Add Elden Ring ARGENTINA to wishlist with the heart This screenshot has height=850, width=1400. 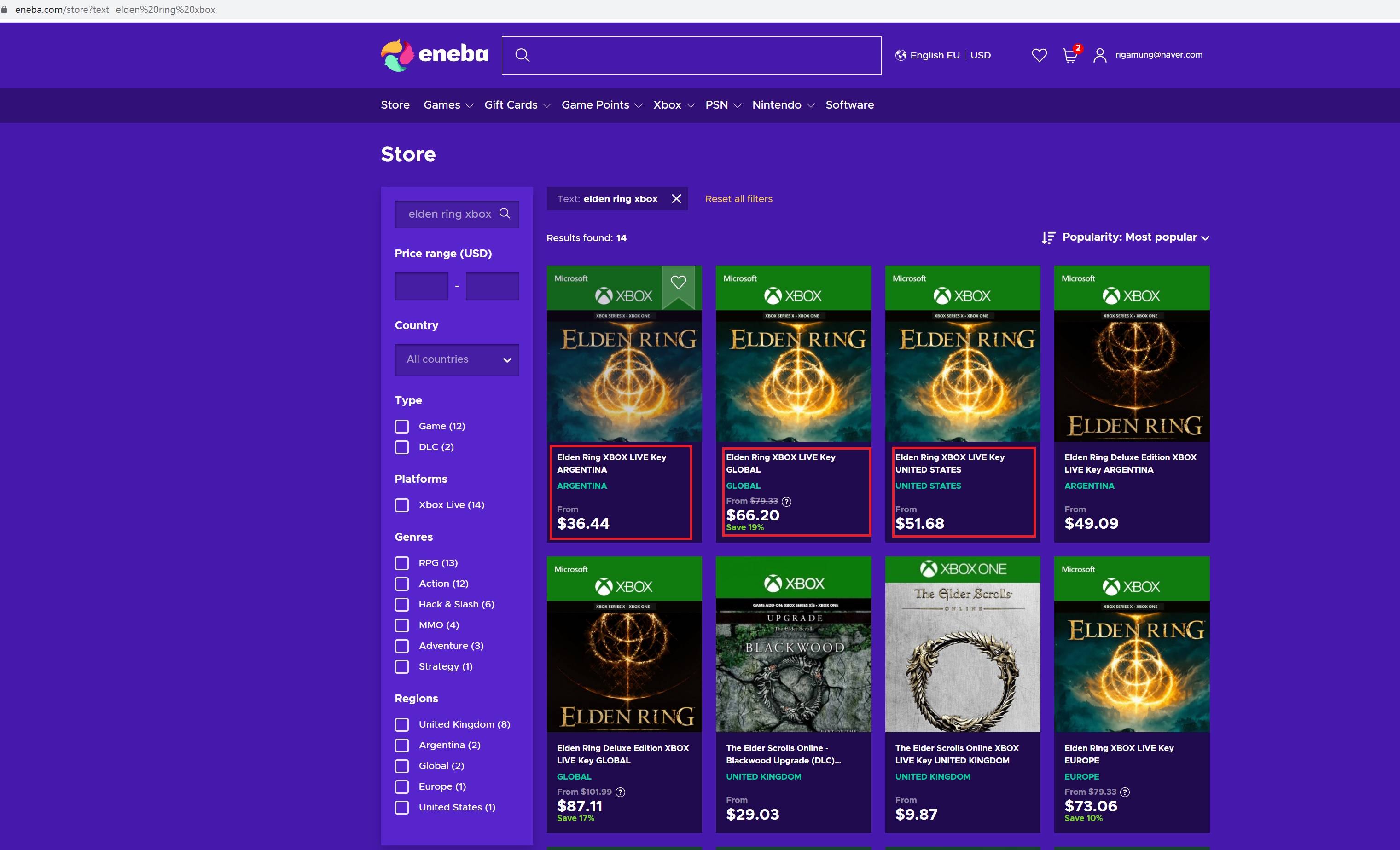pos(679,282)
